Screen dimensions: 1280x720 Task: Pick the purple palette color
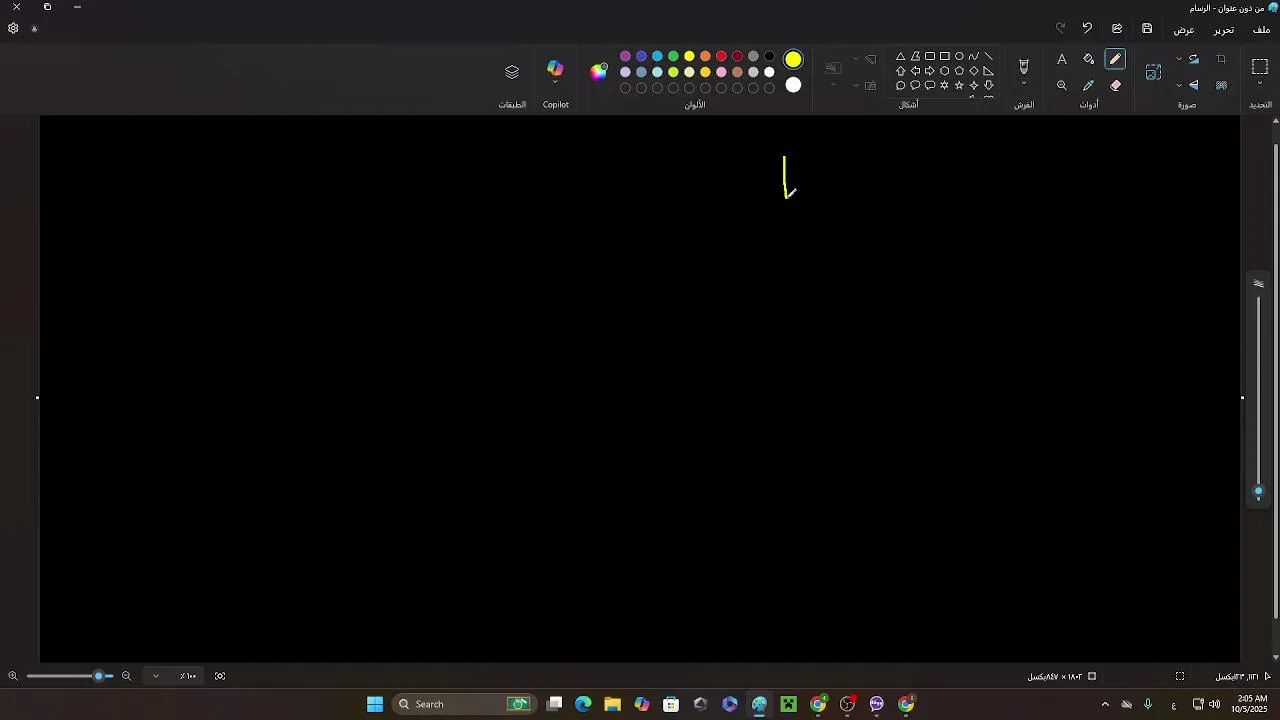pyautogui.click(x=625, y=57)
